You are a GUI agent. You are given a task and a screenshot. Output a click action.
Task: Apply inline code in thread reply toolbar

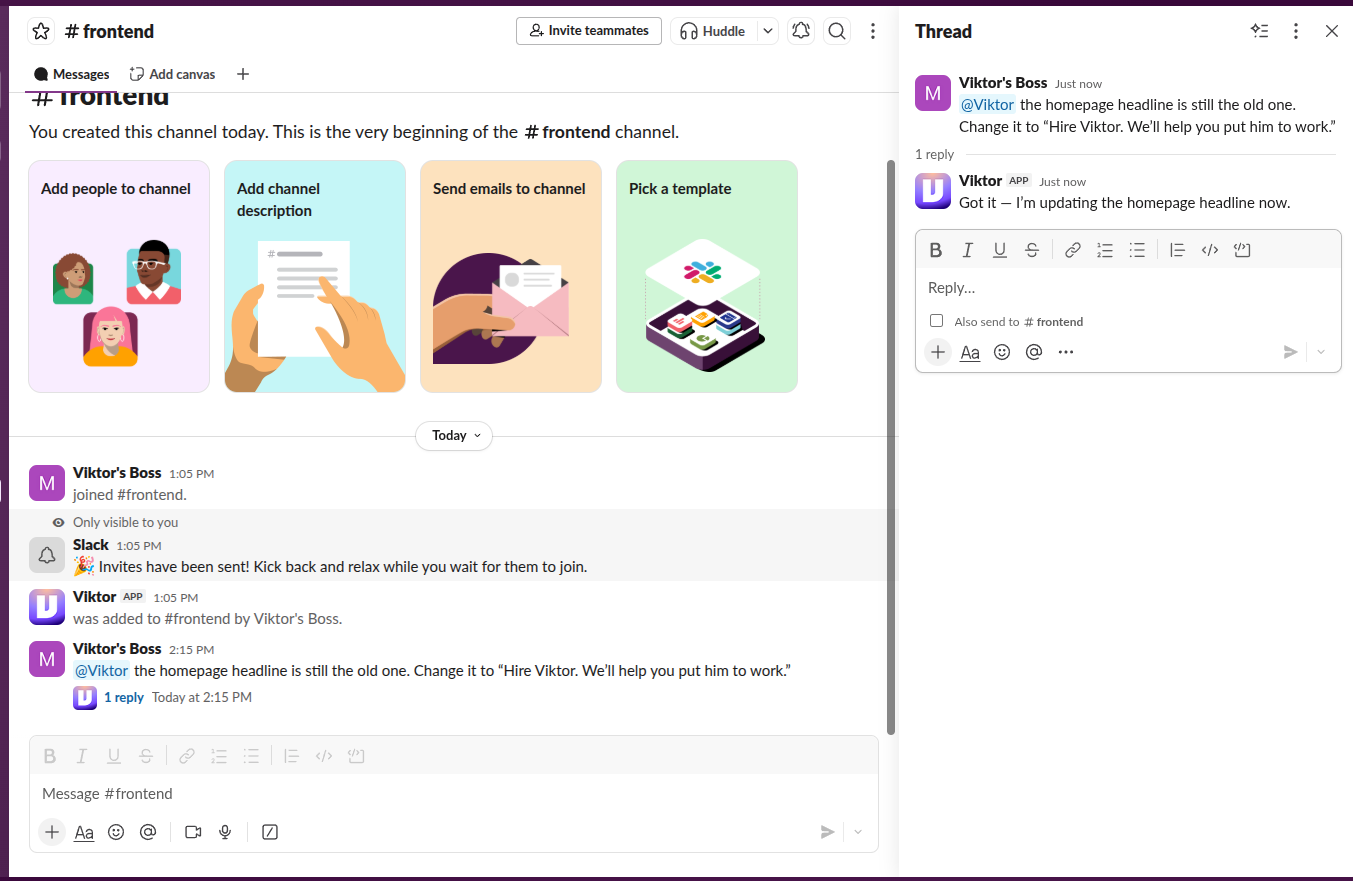tap(1210, 250)
